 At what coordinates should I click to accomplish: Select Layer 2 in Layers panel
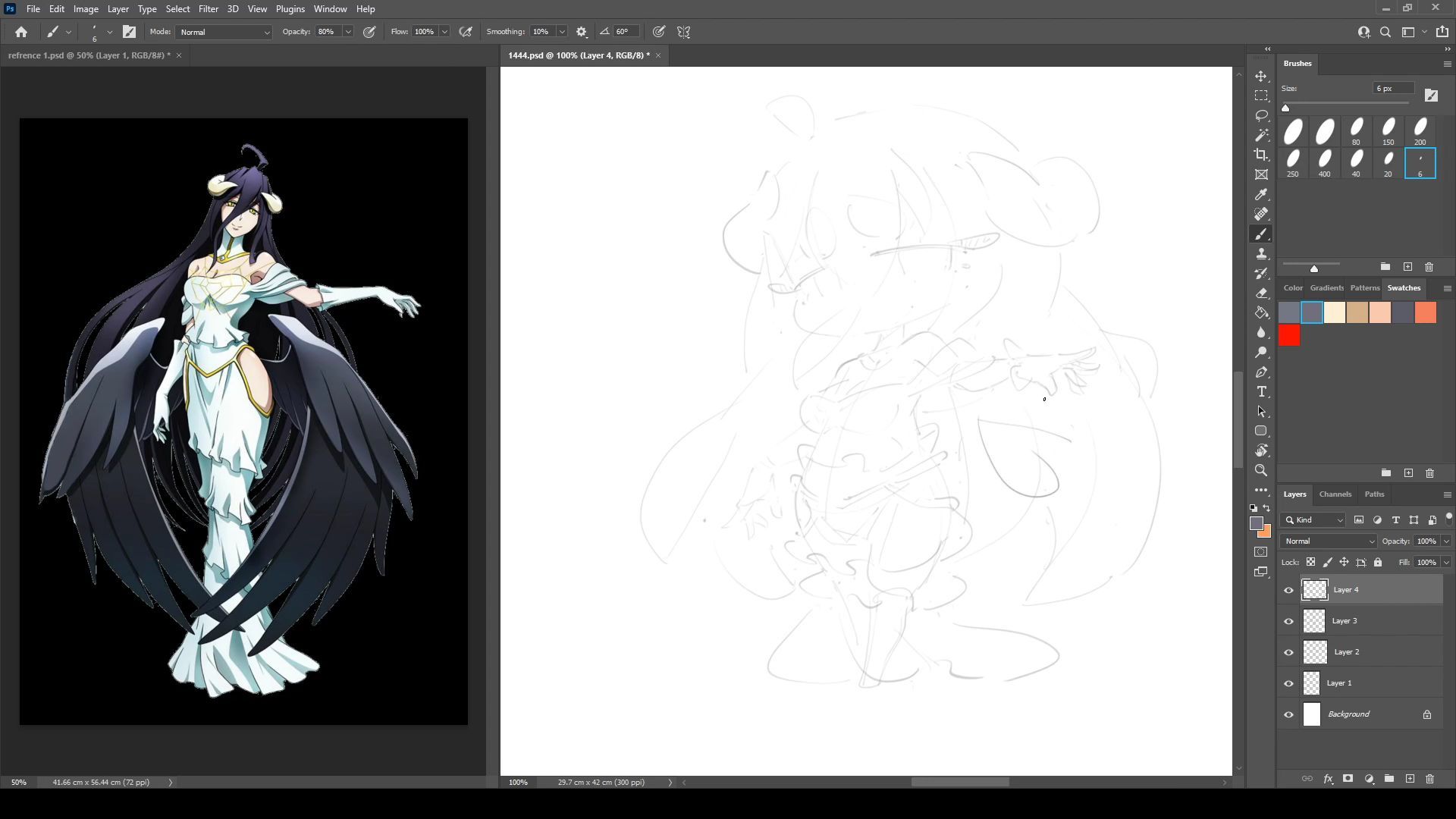coord(1346,652)
